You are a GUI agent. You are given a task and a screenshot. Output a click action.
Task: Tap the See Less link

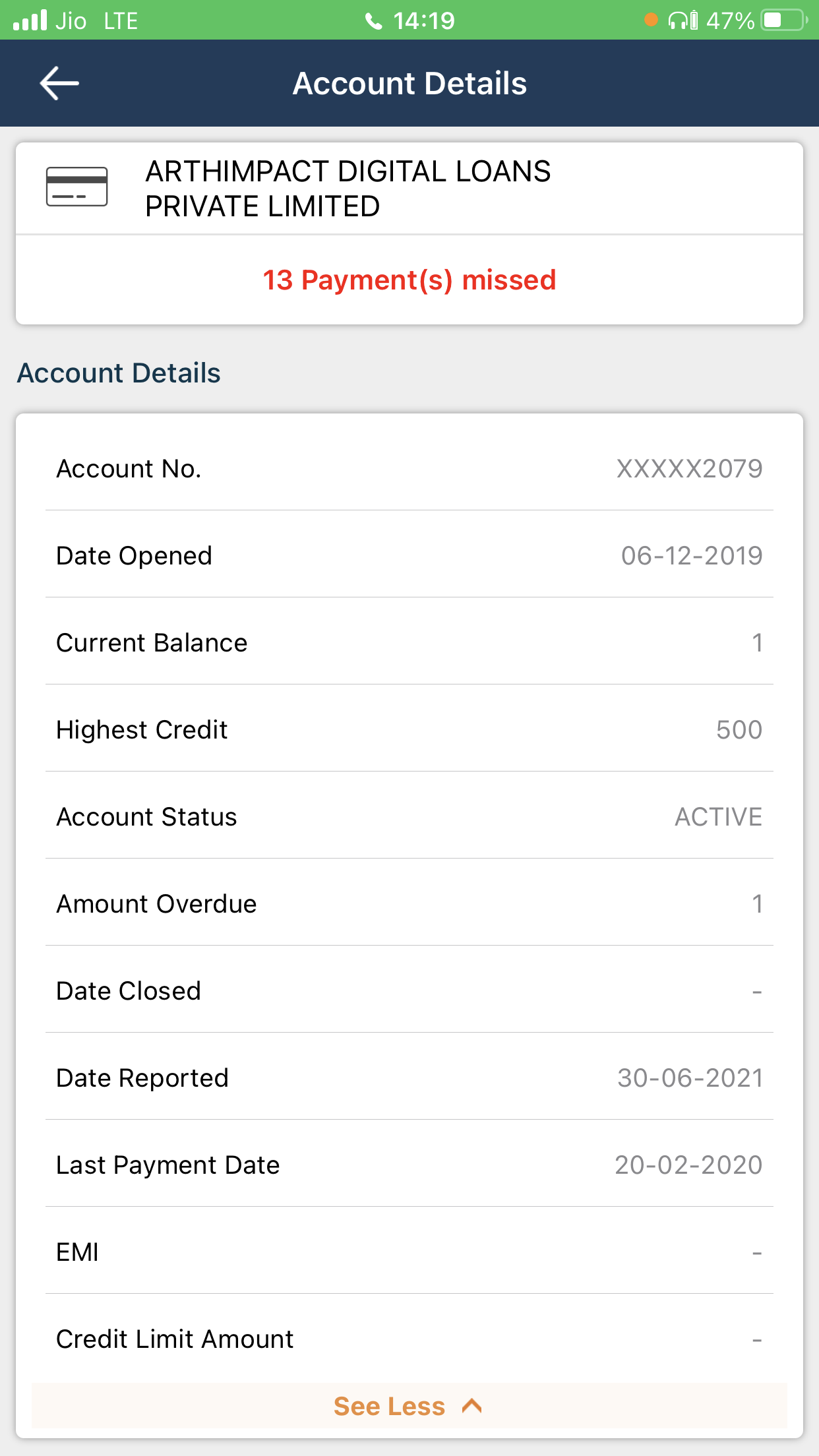point(389,1406)
